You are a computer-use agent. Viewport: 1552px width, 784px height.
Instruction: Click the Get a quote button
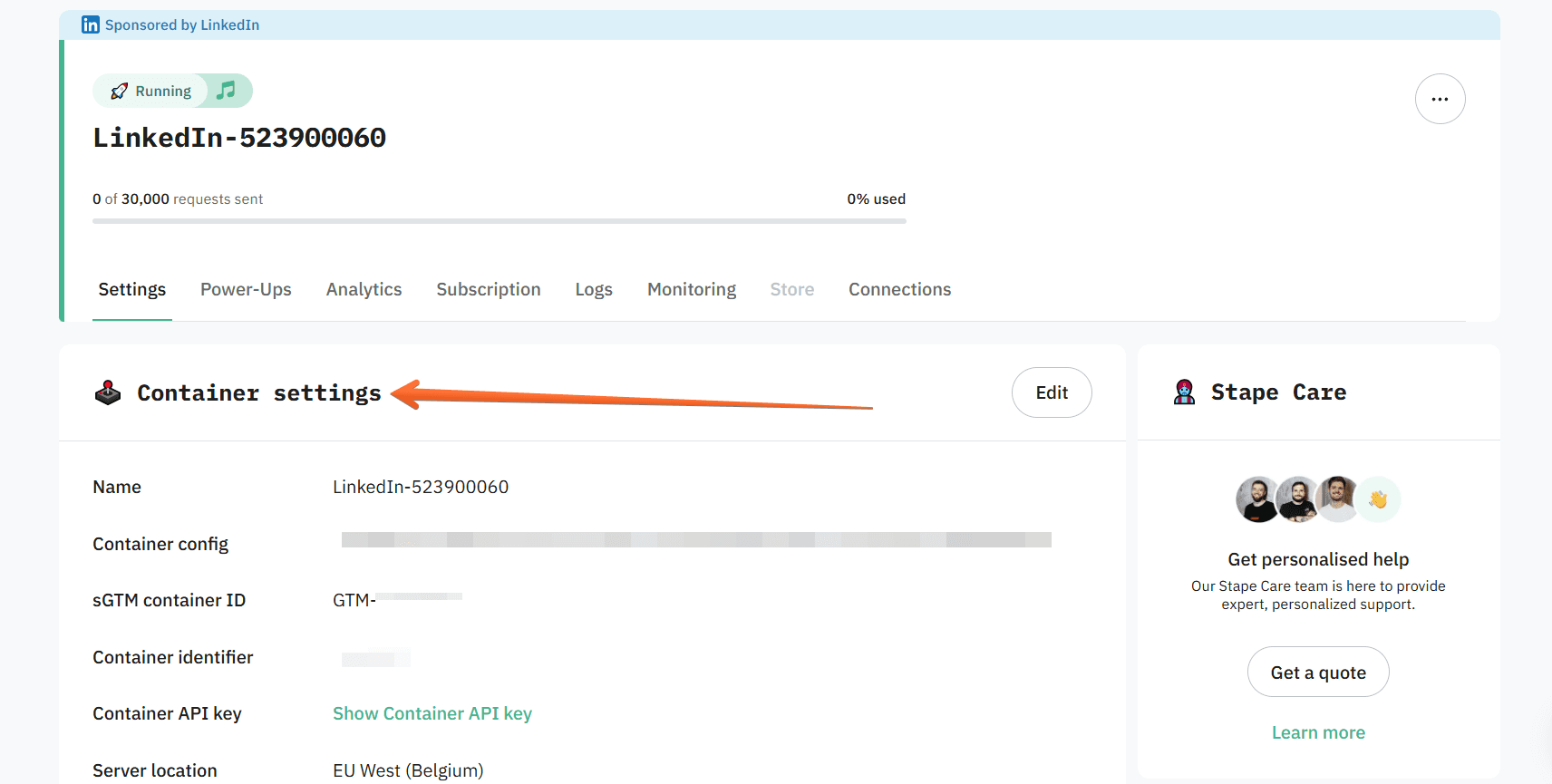[1318, 672]
